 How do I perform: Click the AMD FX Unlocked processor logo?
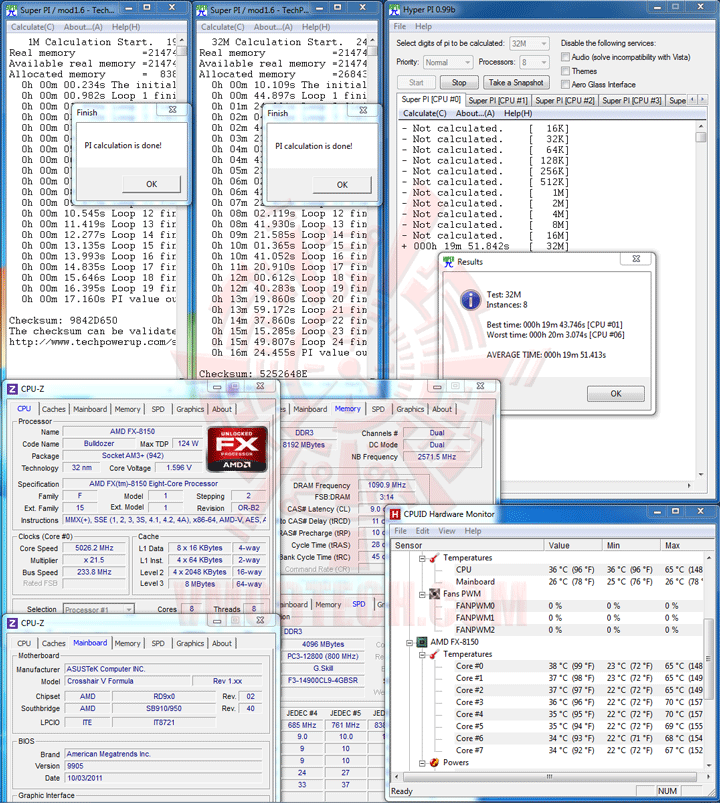tap(237, 449)
